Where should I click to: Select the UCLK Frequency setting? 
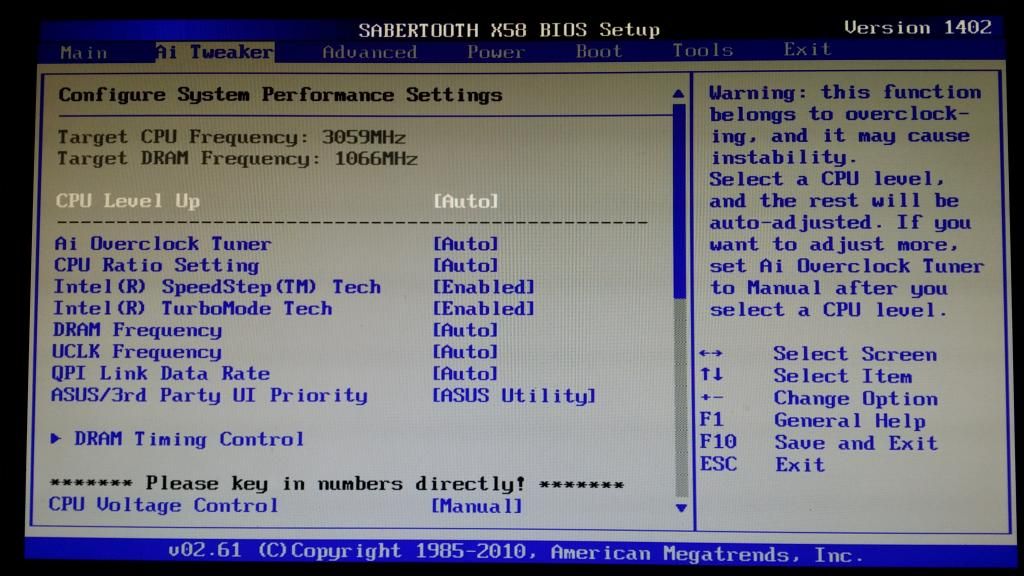[x=137, y=351]
